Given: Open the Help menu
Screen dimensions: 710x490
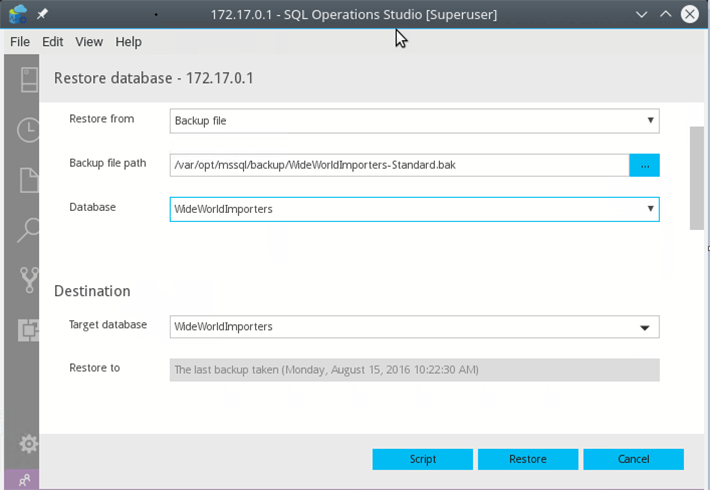Looking at the screenshot, I should coord(128,42).
